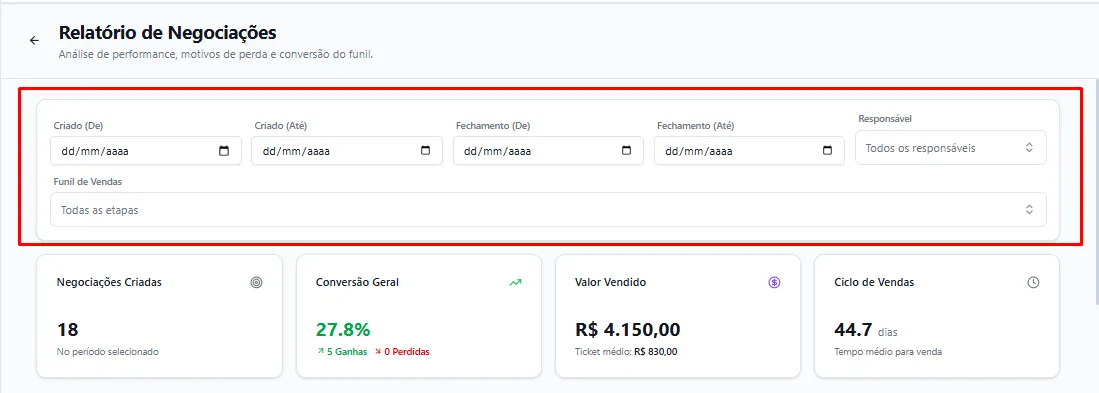
Task: Click 'No período selecionado' caption
Action: click(107, 352)
